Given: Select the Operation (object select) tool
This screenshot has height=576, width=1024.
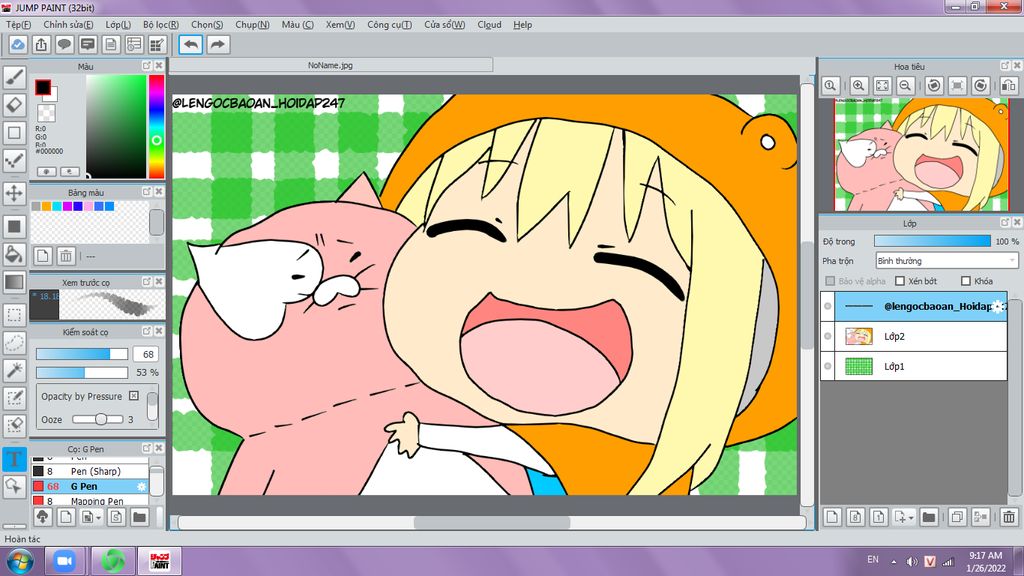Looking at the screenshot, I should pos(14,486).
